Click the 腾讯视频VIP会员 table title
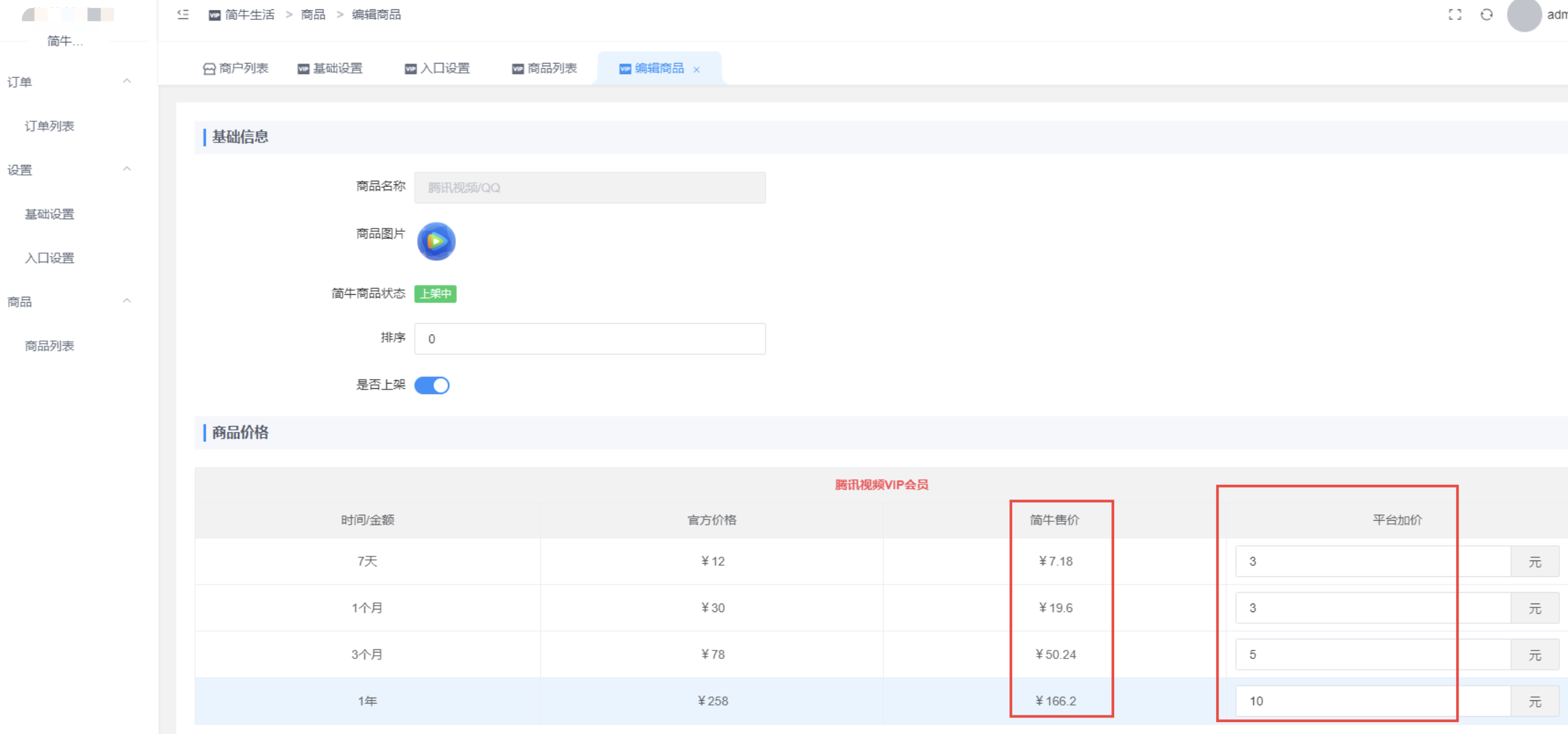The height and width of the screenshot is (734, 1568). [881, 485]
